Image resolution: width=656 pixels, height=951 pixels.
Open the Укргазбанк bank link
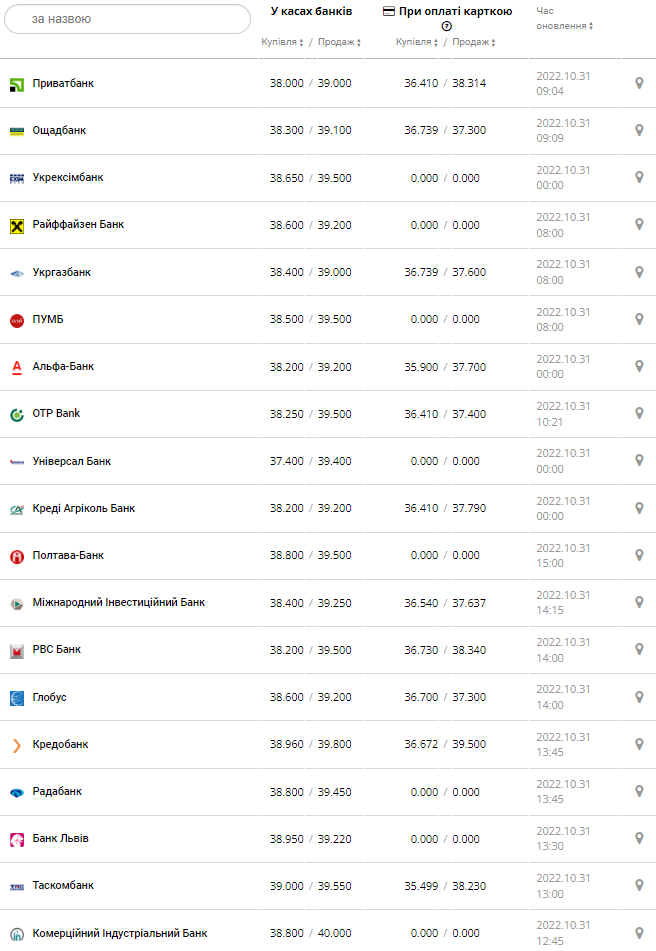61,272
